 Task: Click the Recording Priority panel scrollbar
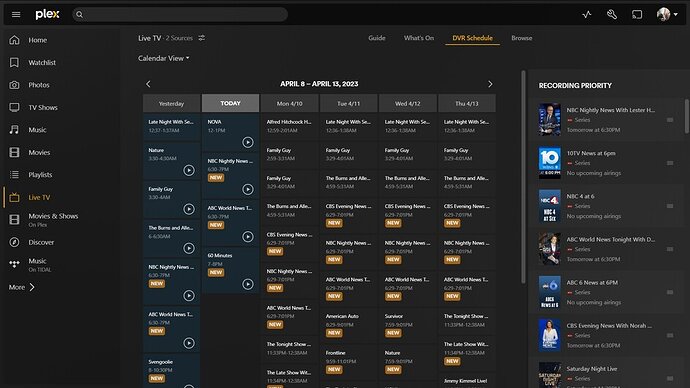click(687, 116)
